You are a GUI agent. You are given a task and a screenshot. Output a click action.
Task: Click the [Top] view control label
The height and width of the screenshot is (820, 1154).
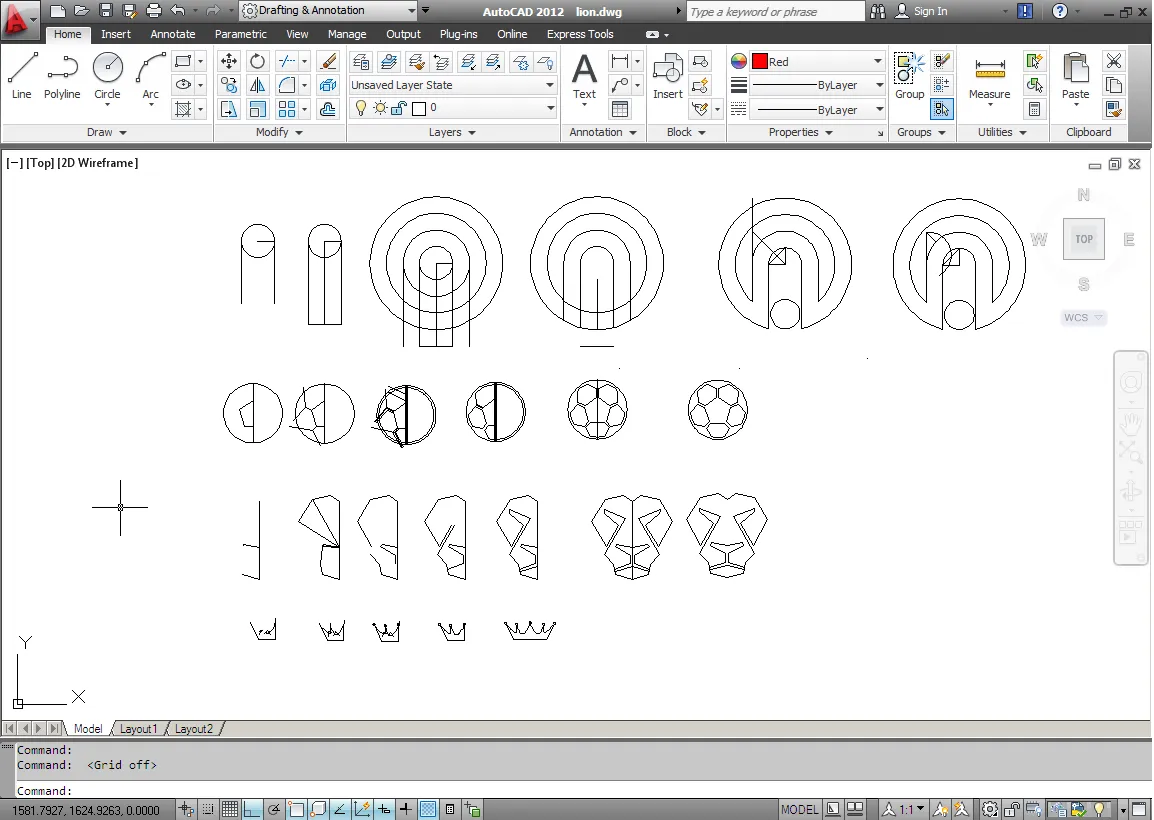pyautogui.click(x=40, y=163)
